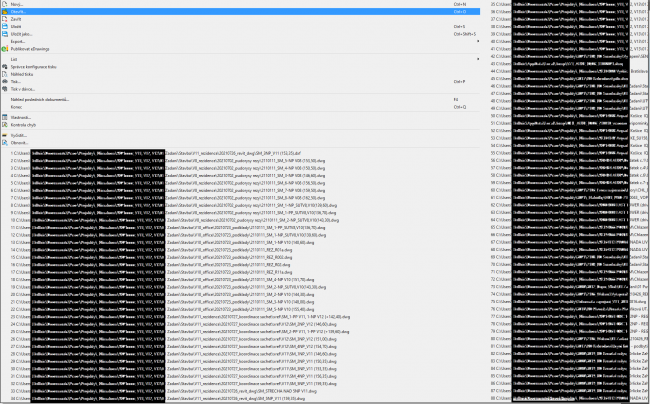Click the Kontrola chyb audit icon
This screenshot has height=404, width=650.
pyautogui.click(x=5, y=125)
